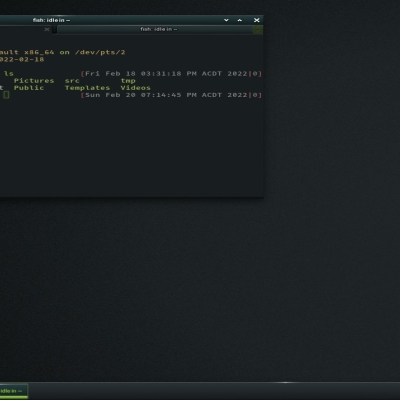
Task: Click the 'tmp' directory name
Action: pyautogui.click(x=128, y=81)
